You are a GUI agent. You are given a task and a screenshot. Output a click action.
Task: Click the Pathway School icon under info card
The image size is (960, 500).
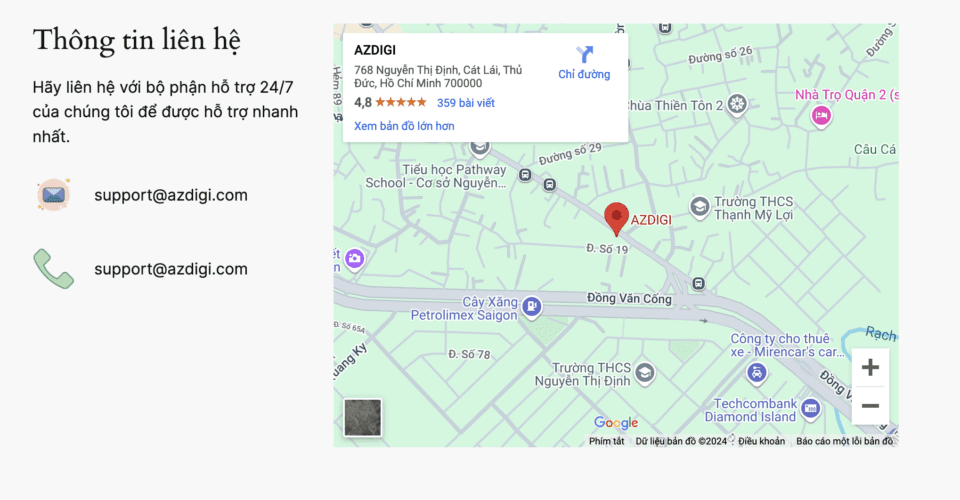point(479,147)
